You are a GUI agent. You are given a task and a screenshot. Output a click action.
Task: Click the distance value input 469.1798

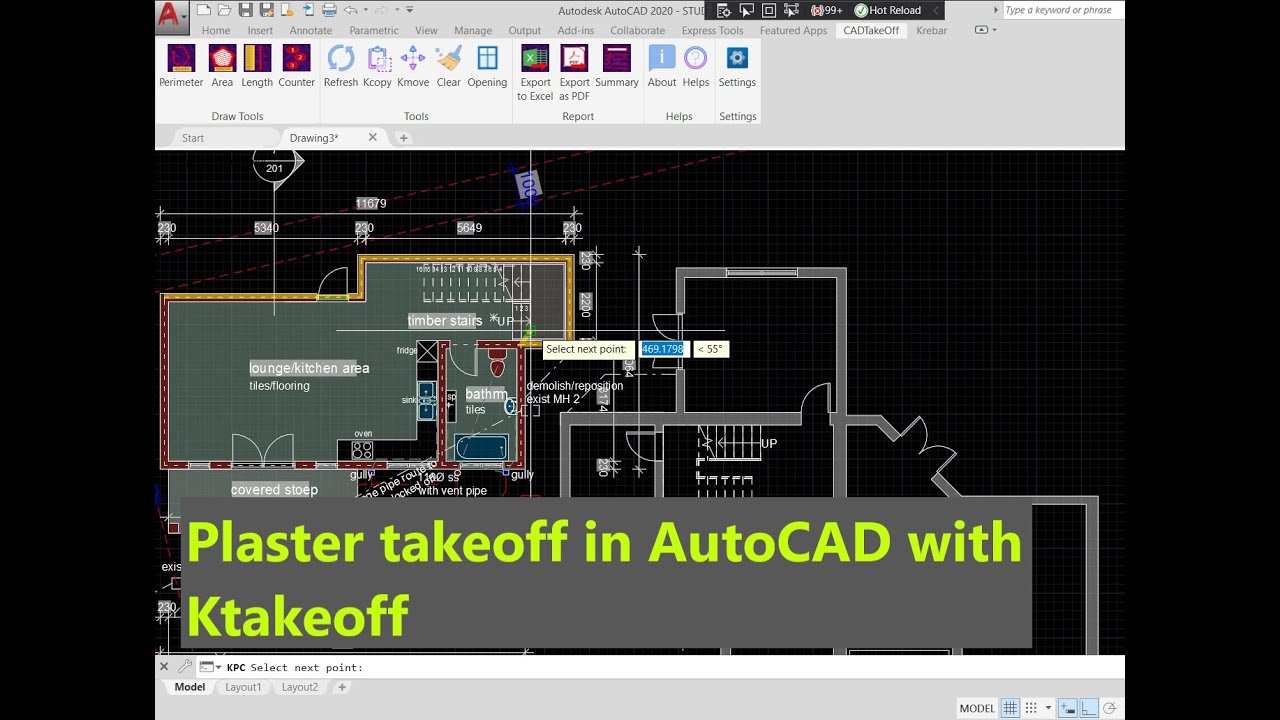click(x=662, y=349)
